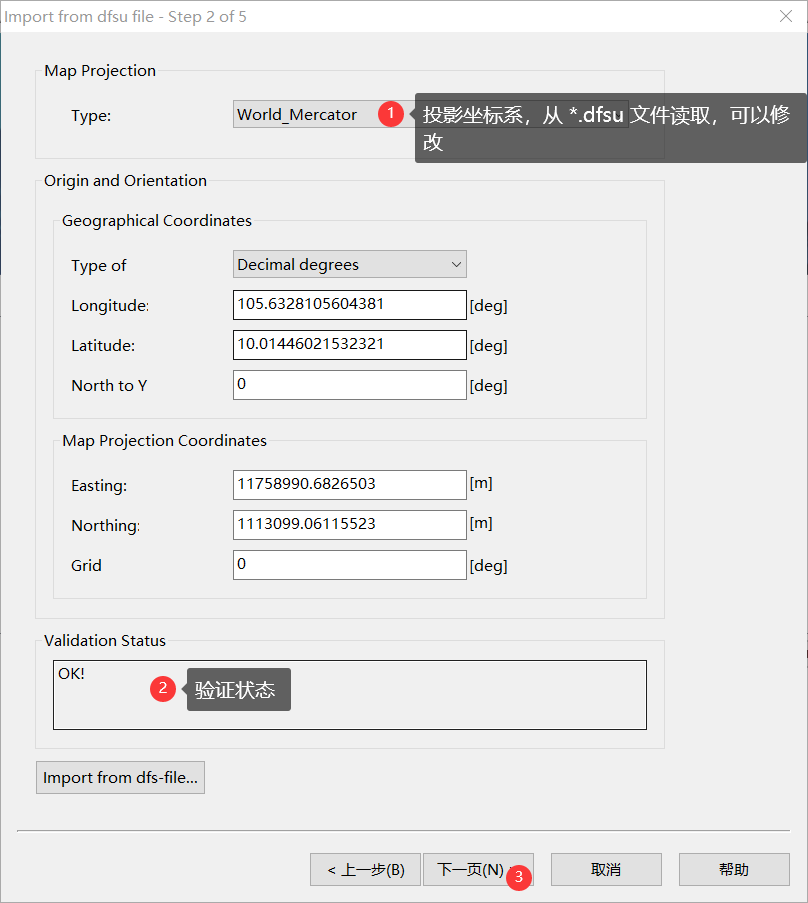Click the Geographical Coordinates group title
This screenshot has width=808, height=903.
point(157,221)
